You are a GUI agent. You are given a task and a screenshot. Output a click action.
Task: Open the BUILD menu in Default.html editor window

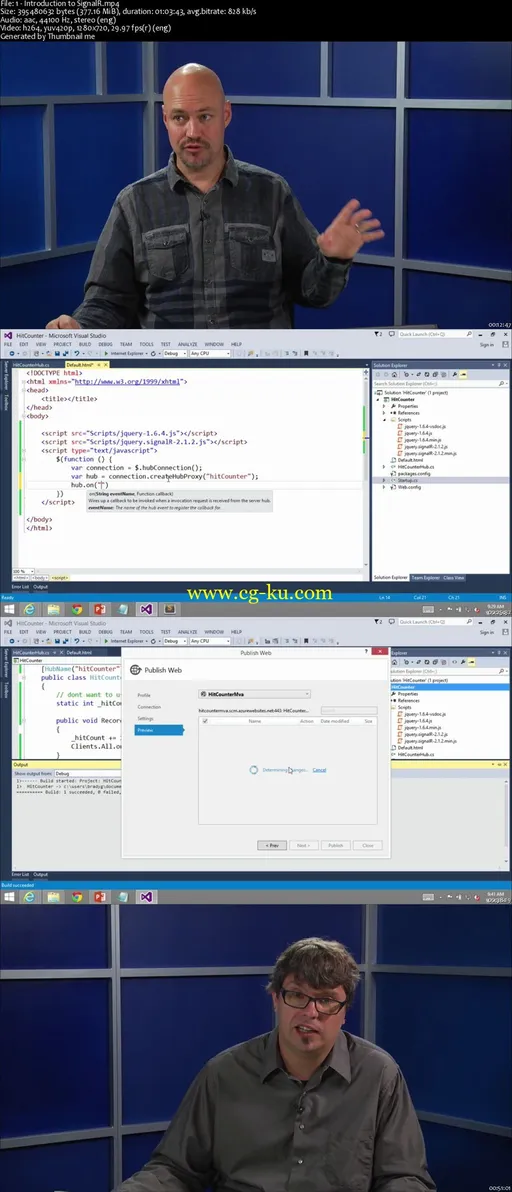click(x=85, y=344)
